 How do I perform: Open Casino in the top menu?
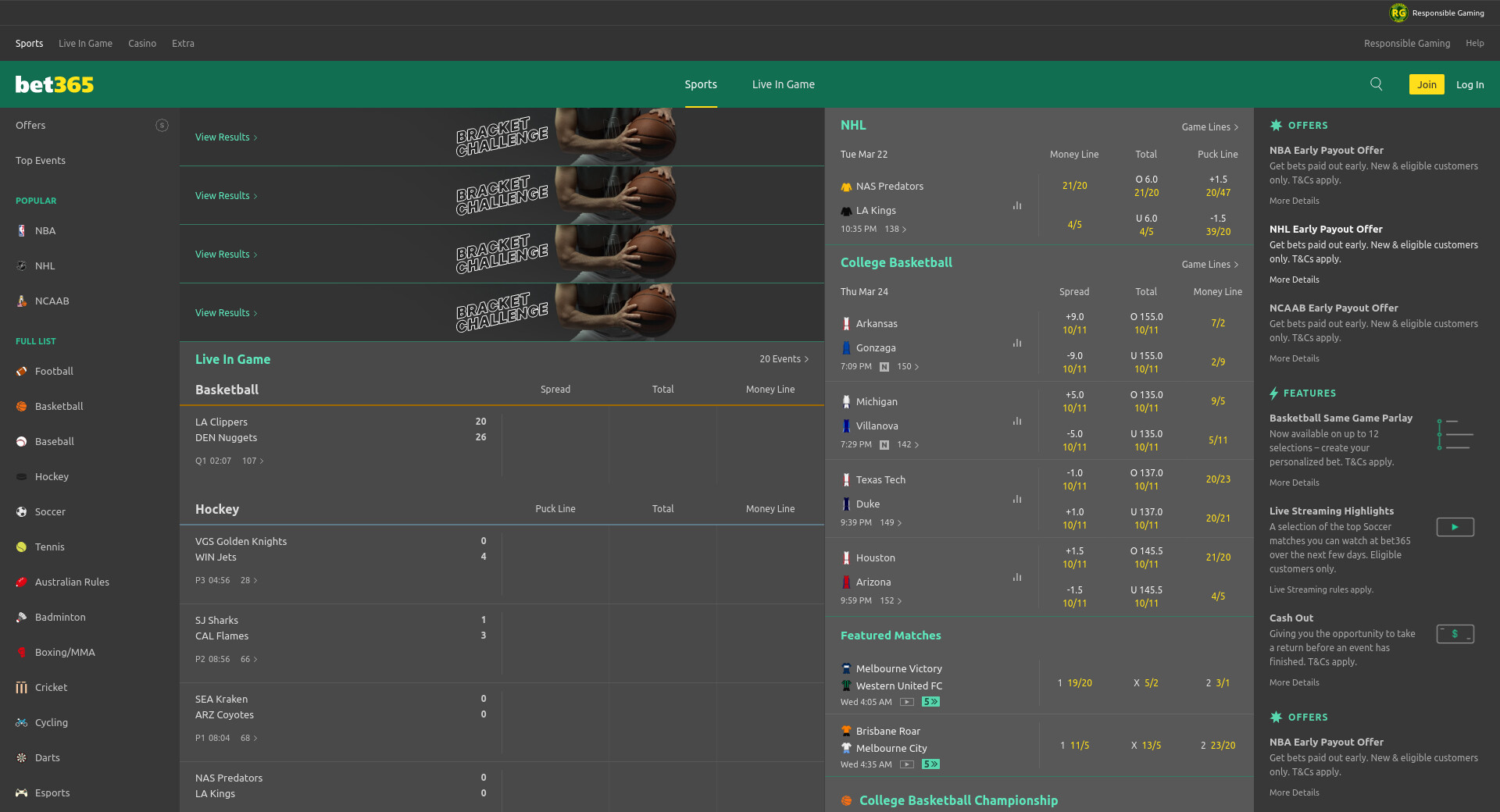click(x=142, y=44)
